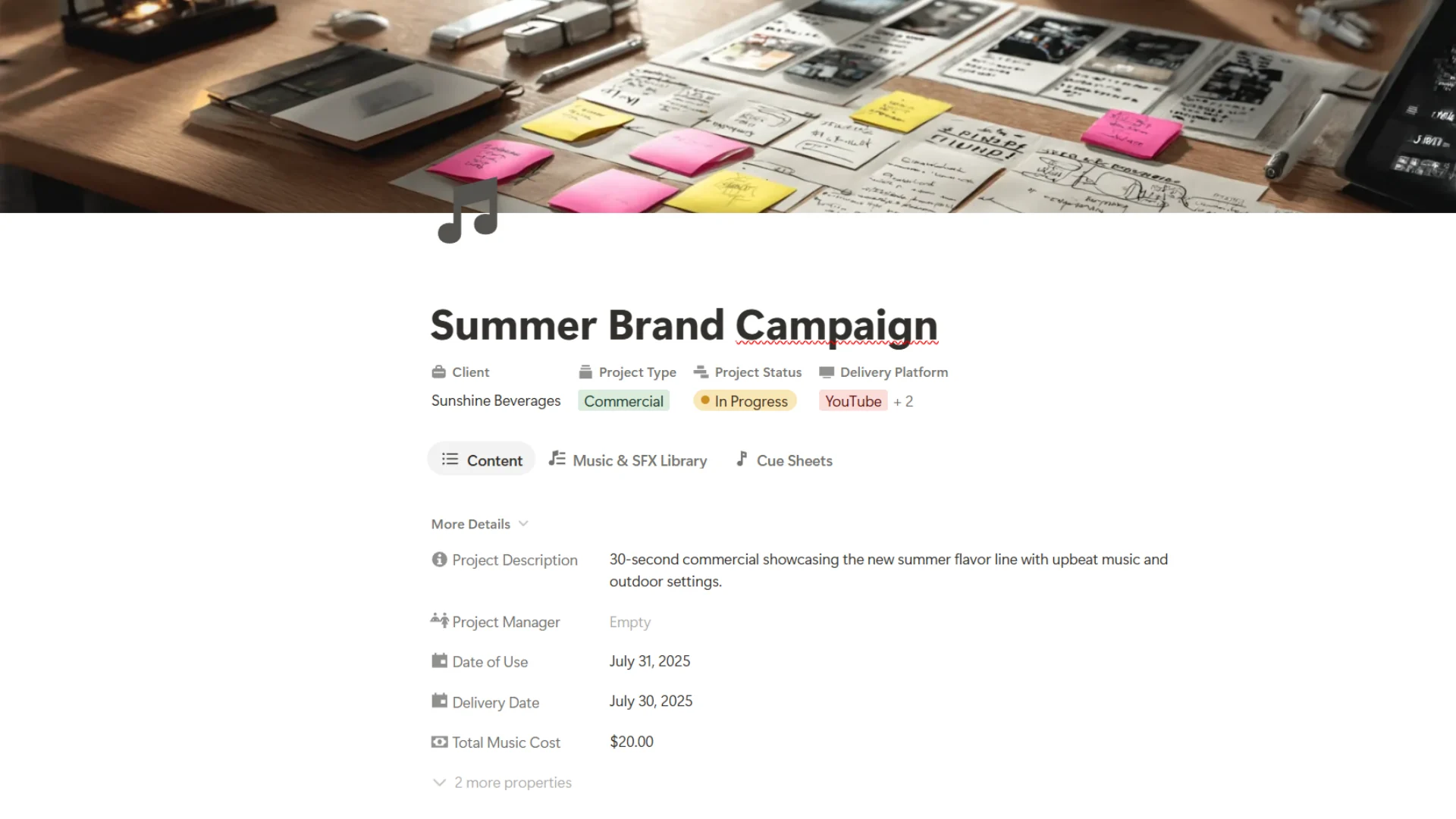Click the YouTube platform tag

coord(853,401)
